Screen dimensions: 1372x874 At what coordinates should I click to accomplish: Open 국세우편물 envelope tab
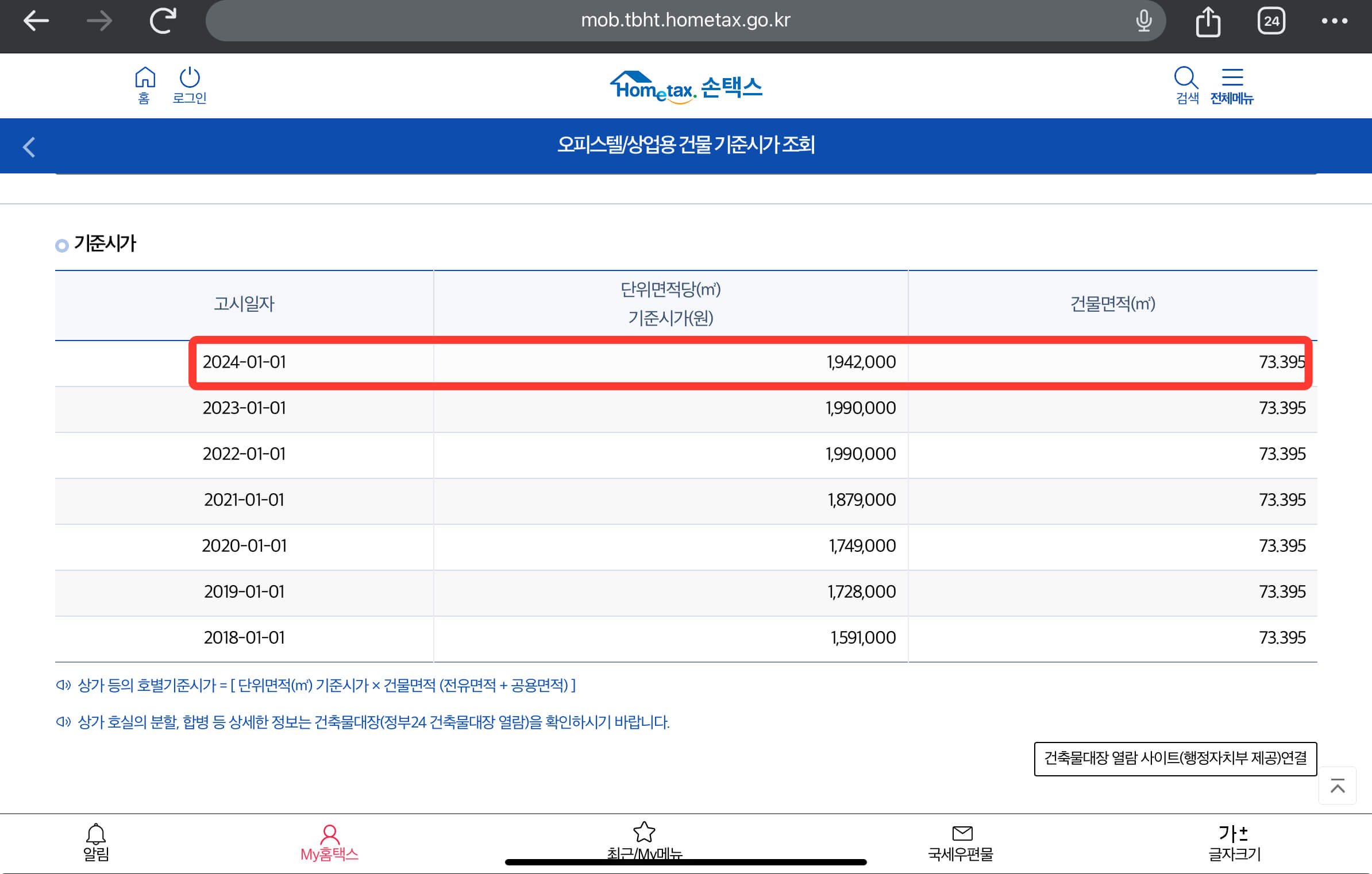pos(961,842)
